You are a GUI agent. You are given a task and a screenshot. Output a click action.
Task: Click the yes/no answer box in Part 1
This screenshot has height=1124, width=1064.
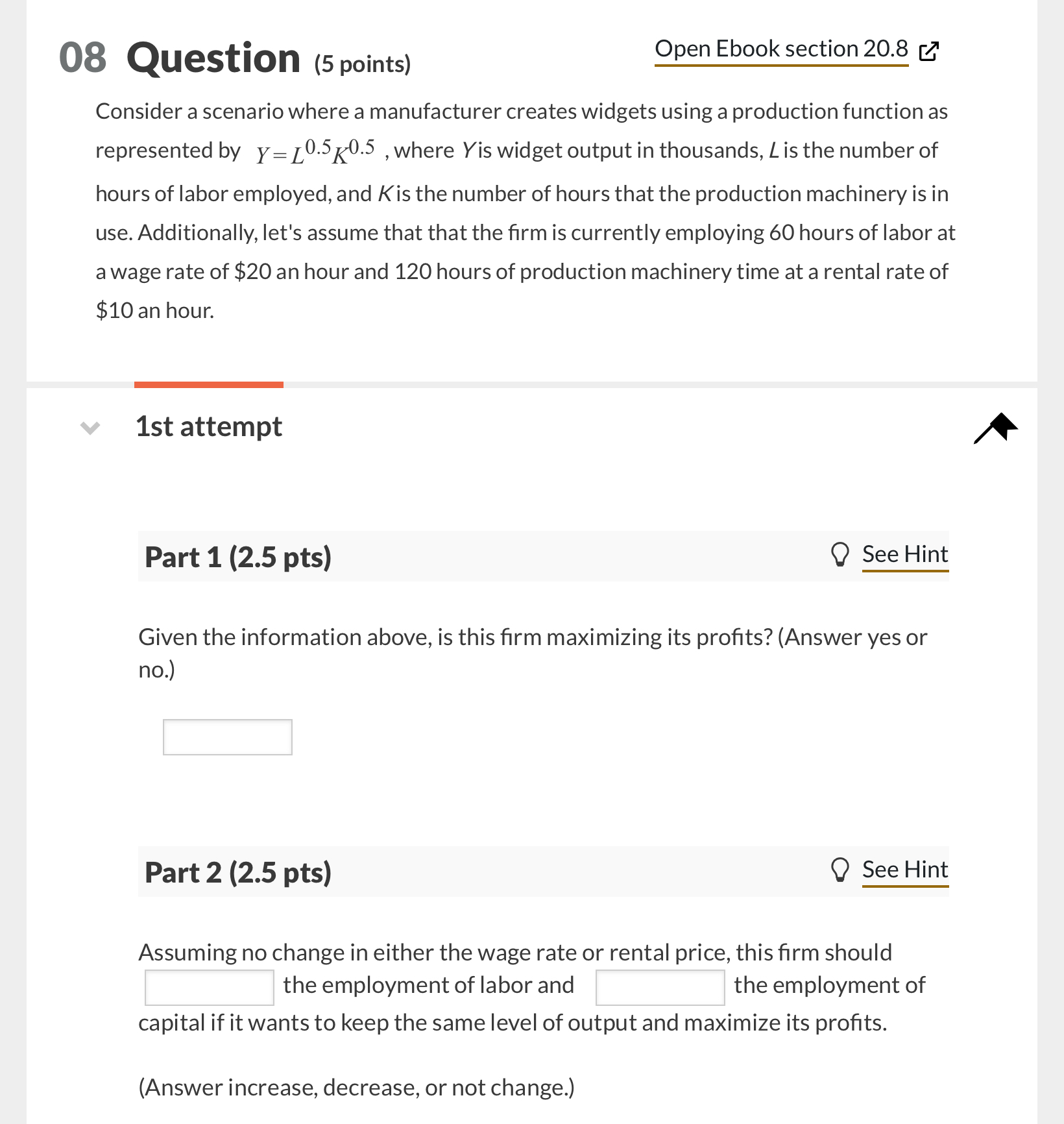click(227, 737)
